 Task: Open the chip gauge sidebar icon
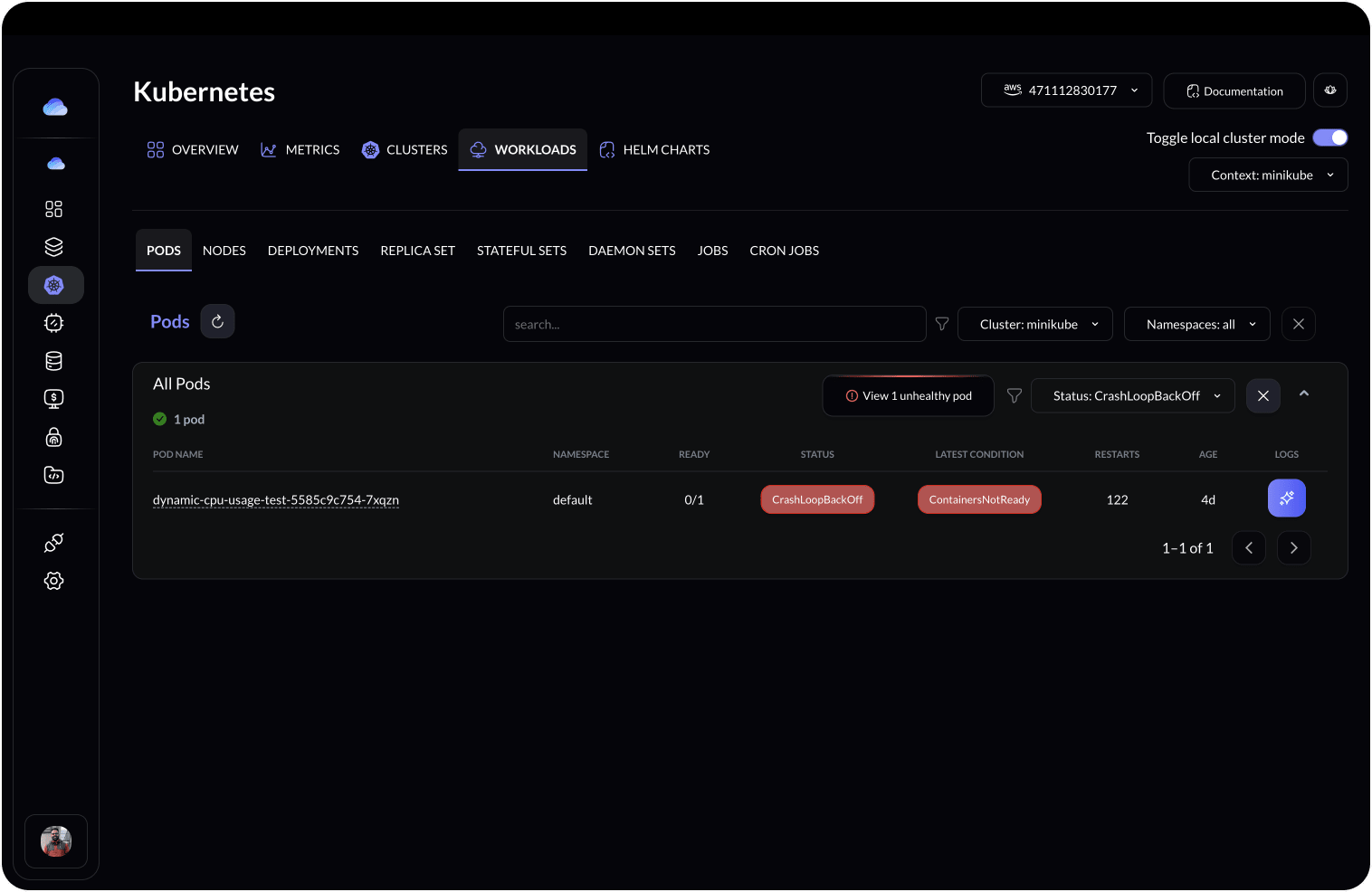54,323
